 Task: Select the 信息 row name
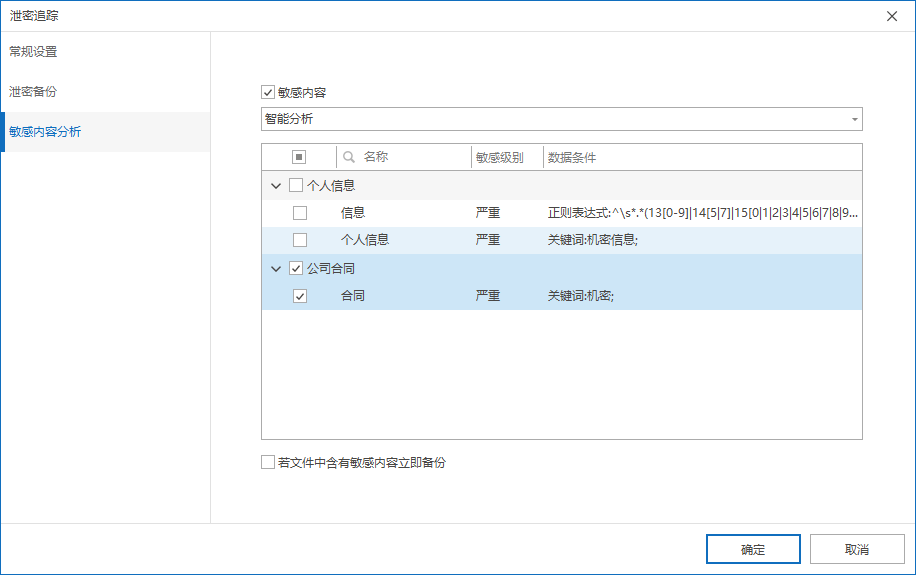pos(353,213)
